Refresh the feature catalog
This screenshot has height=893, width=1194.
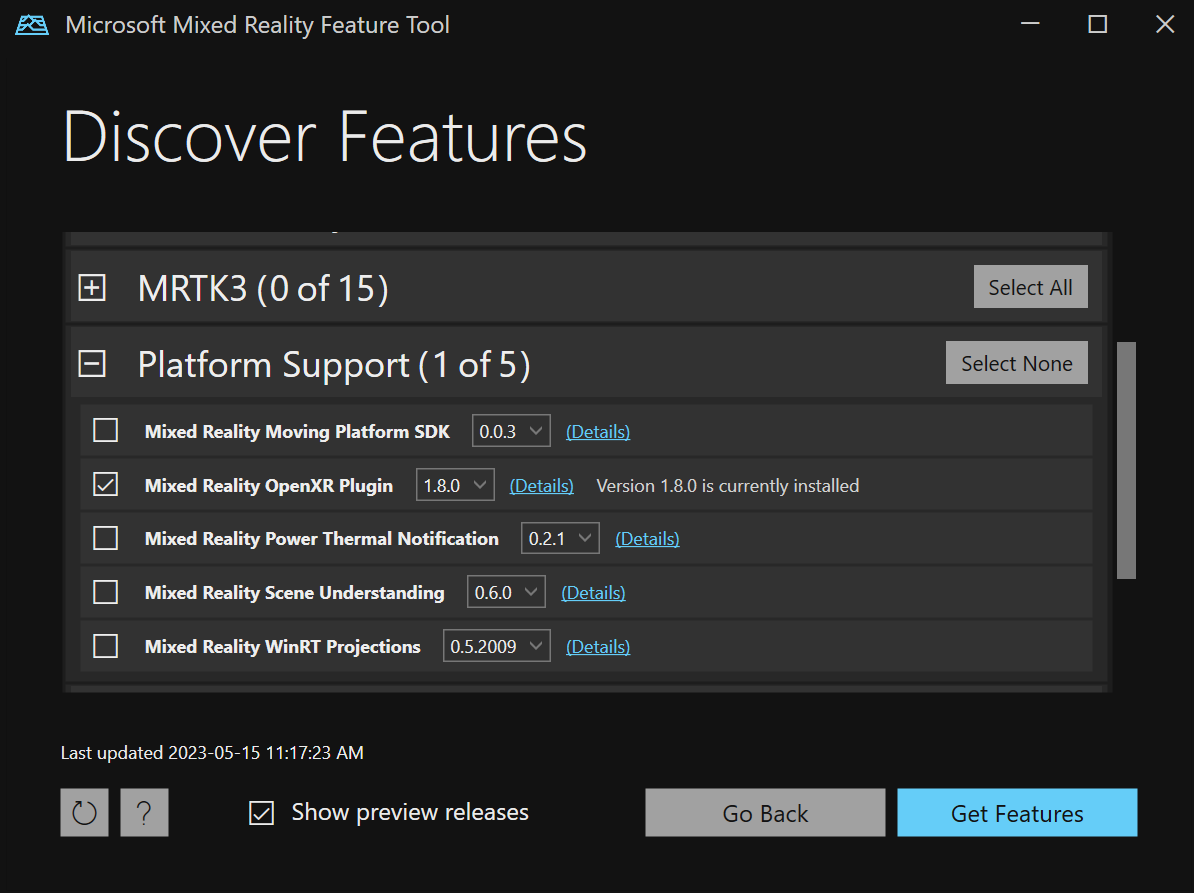[84, 812]
